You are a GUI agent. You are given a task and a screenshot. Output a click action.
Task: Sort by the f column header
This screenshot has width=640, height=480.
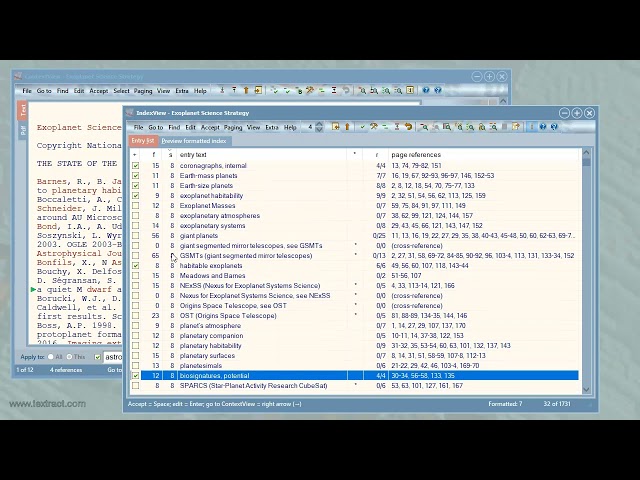click(x=154, y=155)
